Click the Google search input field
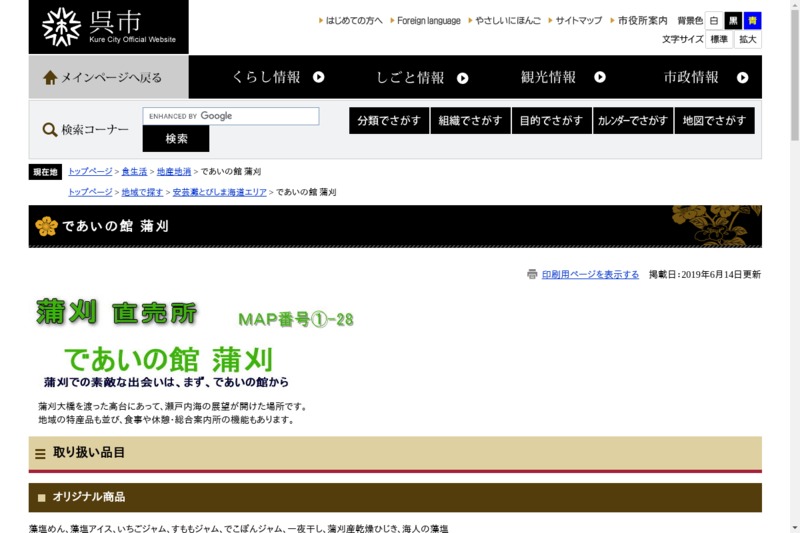This screenshot has width=800, height=533. (231, 116)
